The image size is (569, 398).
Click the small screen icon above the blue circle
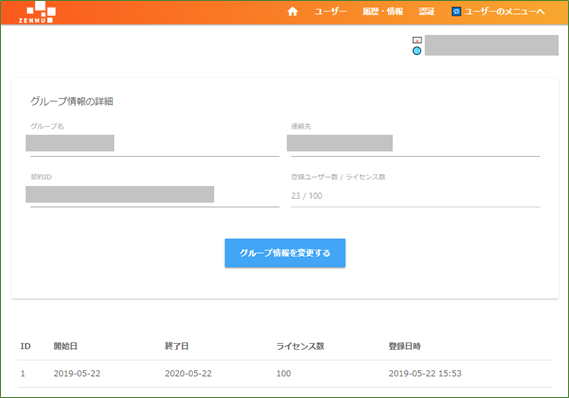(x=417, y=40)
